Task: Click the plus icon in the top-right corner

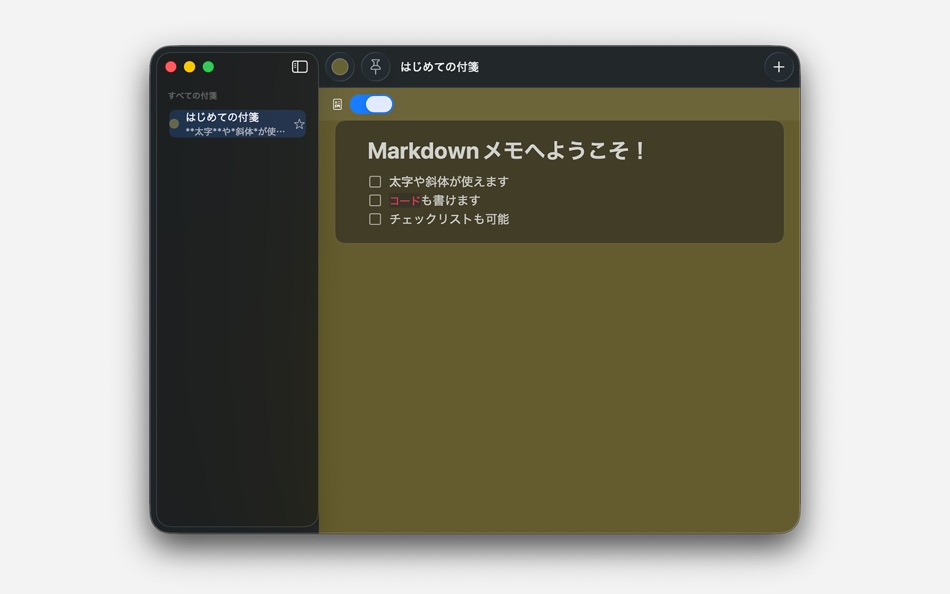Action: pyautogui.click(x=779, y=66)
